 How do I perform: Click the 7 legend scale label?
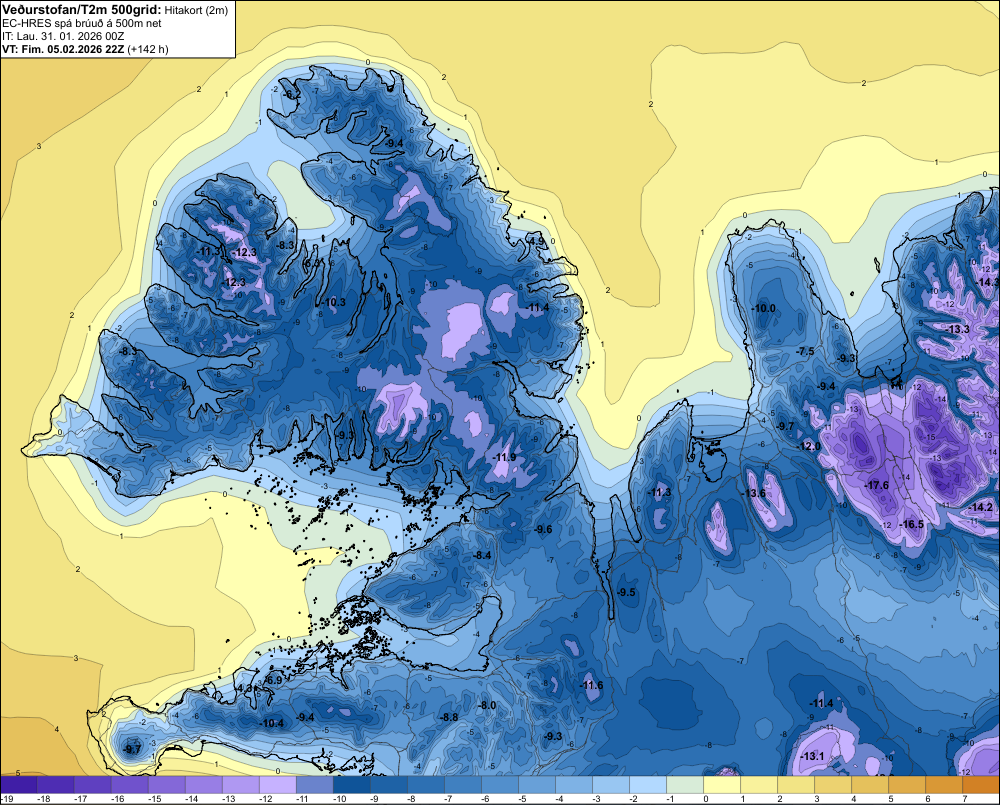(x=964, y=799)
